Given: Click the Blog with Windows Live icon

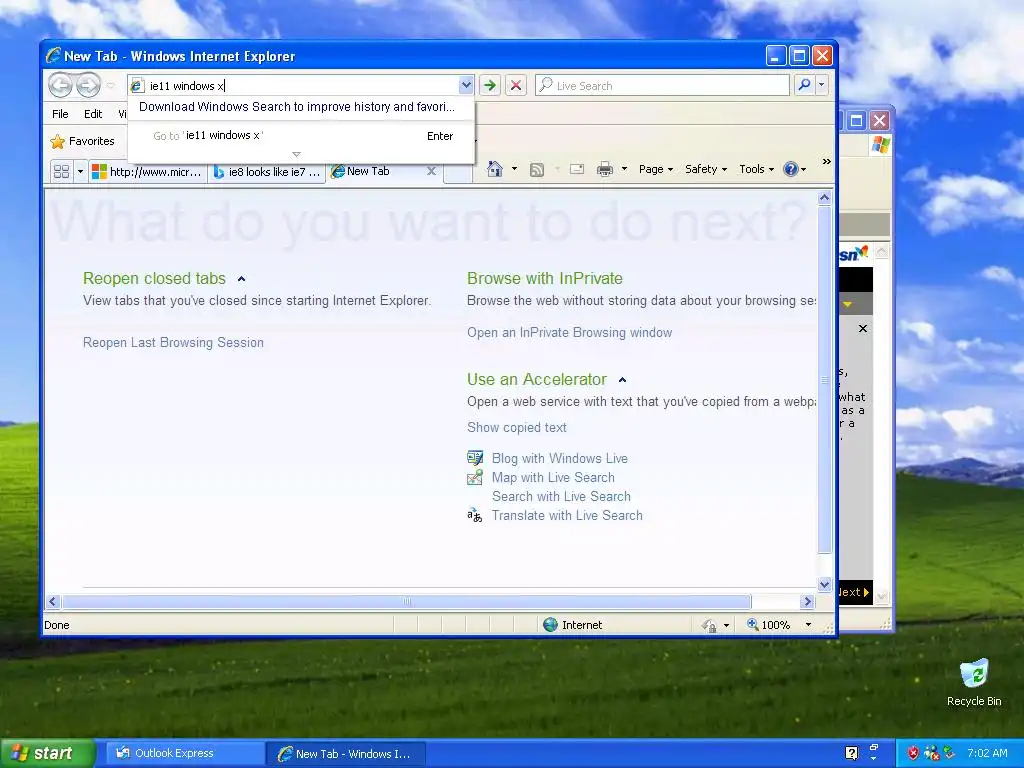Looking at the screenshot, I should click(475, 458).
